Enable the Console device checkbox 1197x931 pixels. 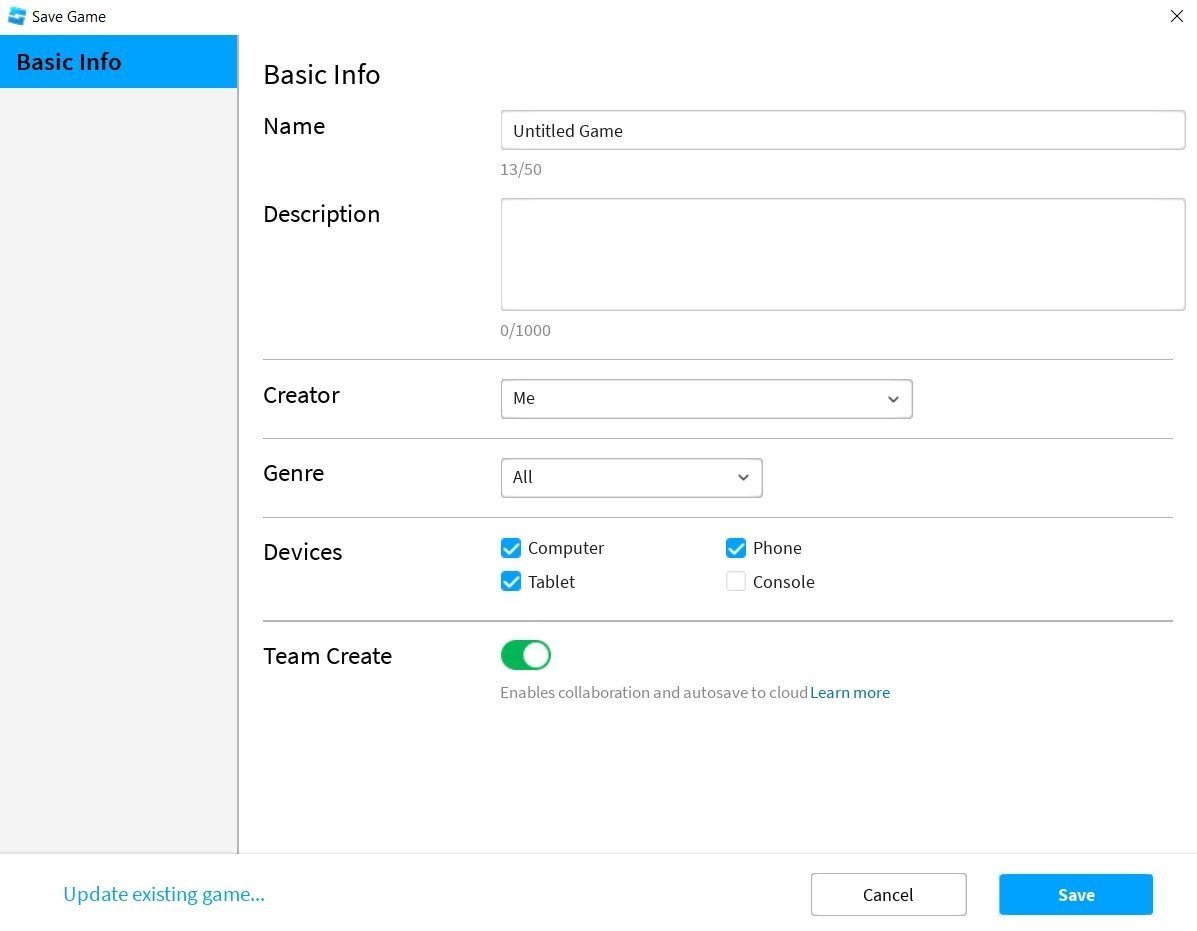click(736, 581)
